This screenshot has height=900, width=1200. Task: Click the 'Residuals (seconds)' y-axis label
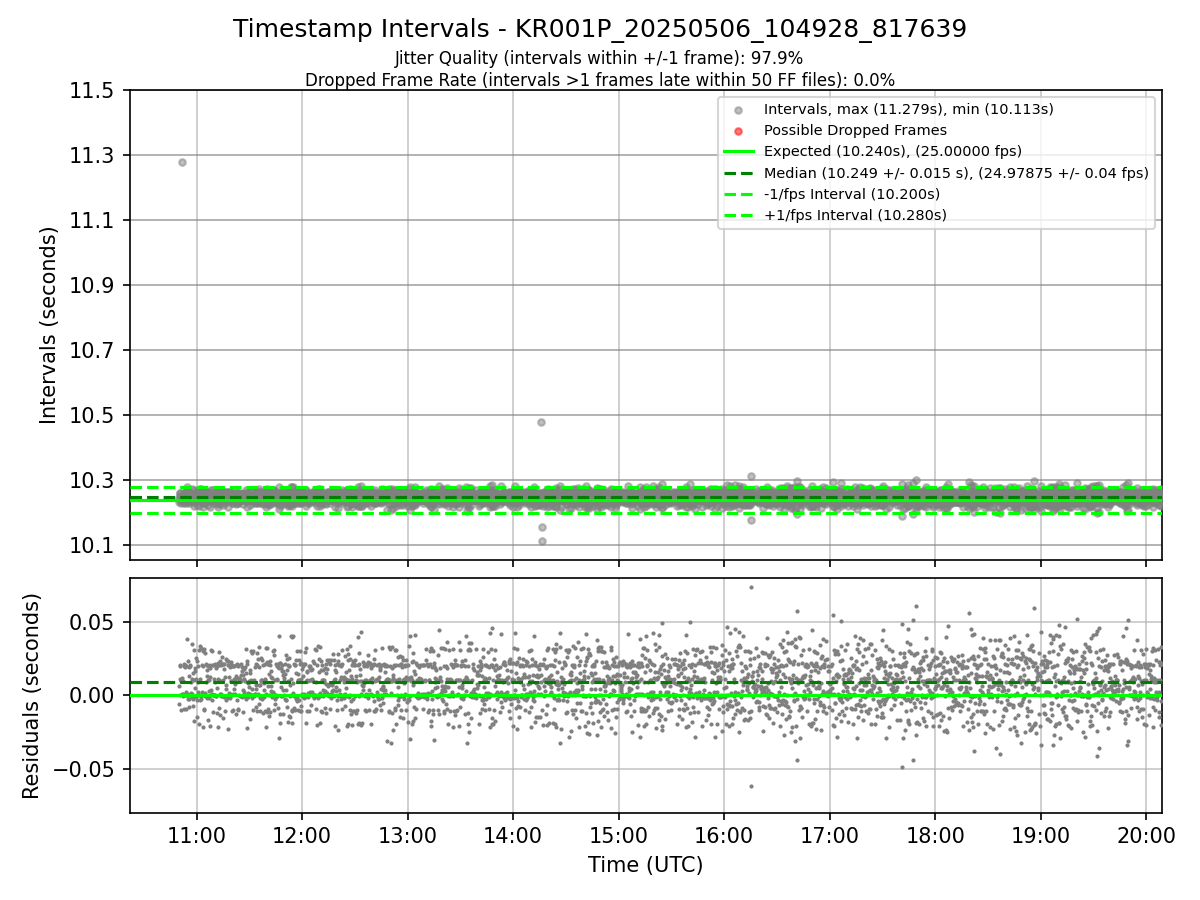click(31, 696)
